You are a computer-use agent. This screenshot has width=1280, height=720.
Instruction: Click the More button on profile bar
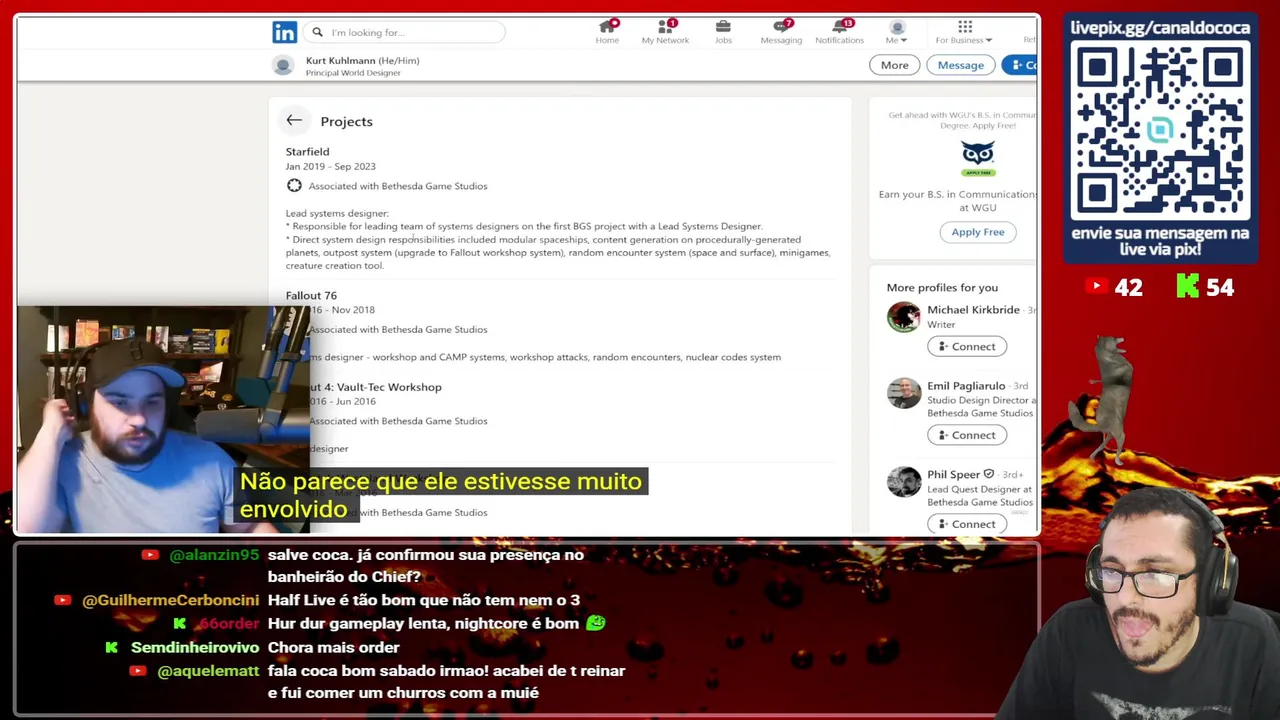coord(894,65)
